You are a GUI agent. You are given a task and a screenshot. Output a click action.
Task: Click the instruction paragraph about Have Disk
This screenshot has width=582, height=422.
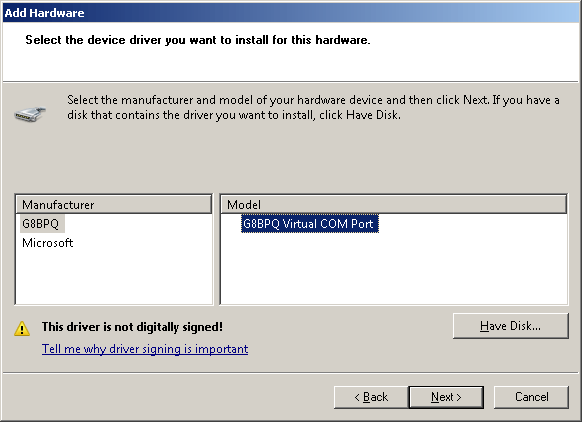(313, 107)
